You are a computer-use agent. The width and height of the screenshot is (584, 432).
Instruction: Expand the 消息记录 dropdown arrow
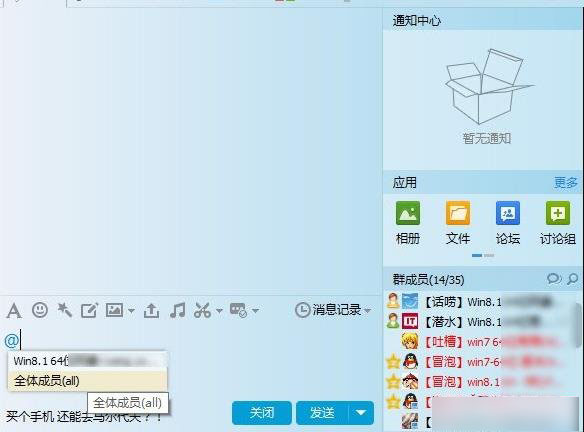pyautogui.click(x=368, y=310)
